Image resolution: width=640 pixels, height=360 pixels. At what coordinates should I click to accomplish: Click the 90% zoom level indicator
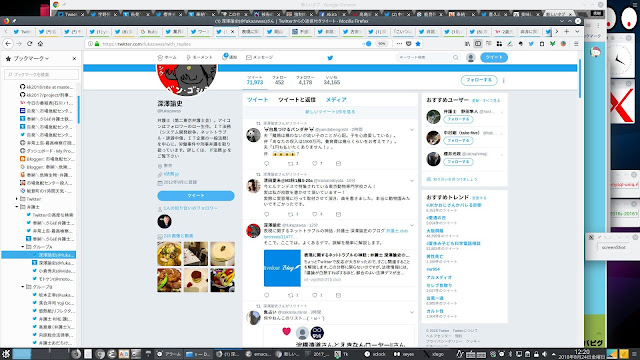(x=381, y=44)
